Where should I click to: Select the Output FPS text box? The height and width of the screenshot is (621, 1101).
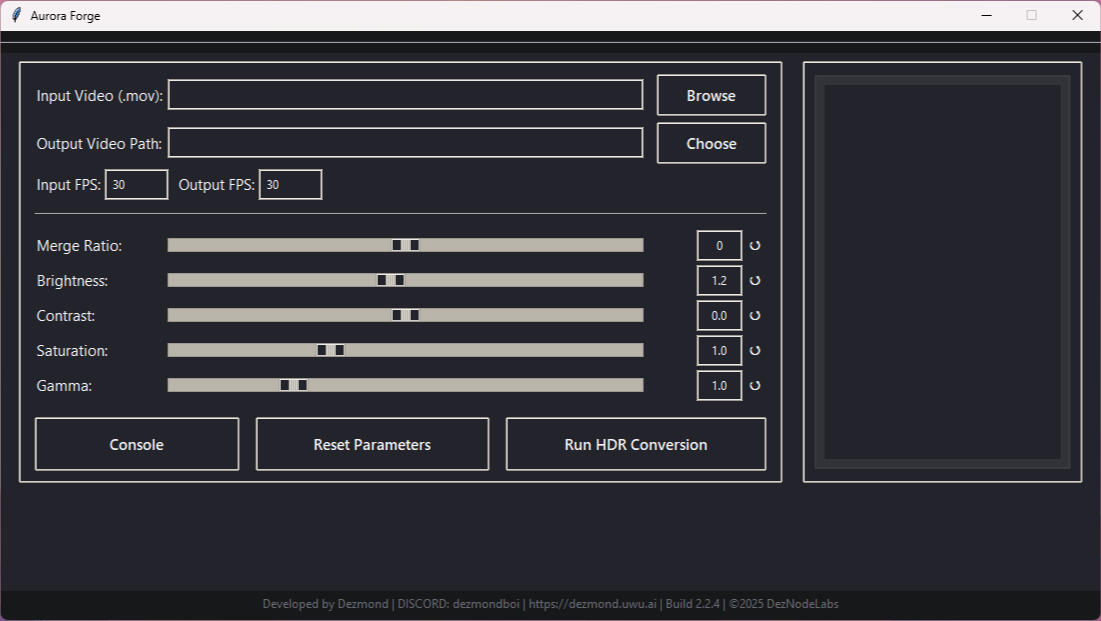tap(290, 185)
